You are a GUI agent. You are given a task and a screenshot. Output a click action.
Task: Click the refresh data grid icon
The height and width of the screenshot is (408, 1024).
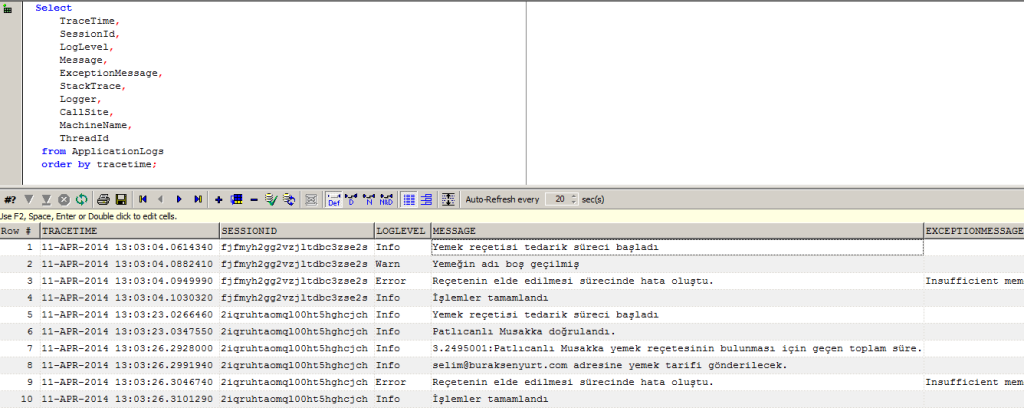coord(80,199)
